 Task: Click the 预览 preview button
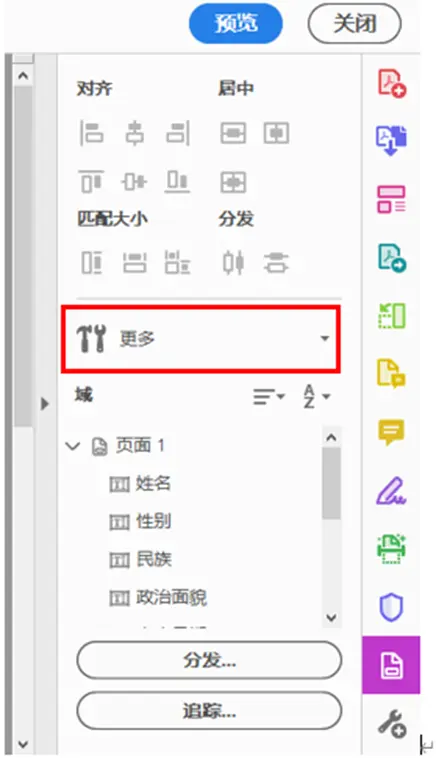(235, 24)
